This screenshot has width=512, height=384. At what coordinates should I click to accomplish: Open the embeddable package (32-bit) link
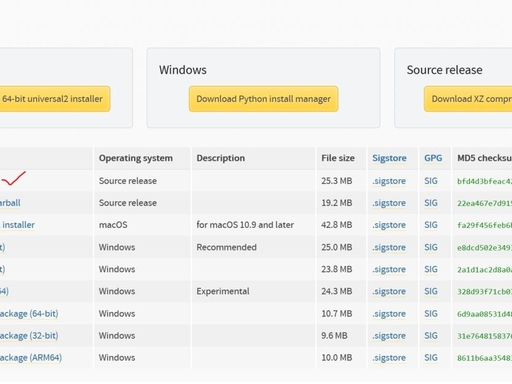pos(29,336)
